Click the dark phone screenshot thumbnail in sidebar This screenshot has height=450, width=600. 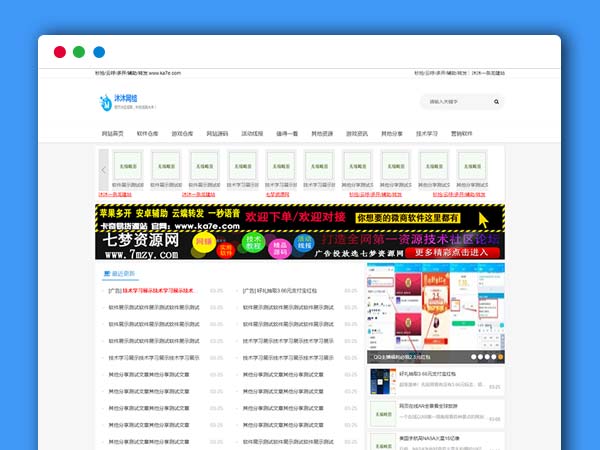coord(383,382)
